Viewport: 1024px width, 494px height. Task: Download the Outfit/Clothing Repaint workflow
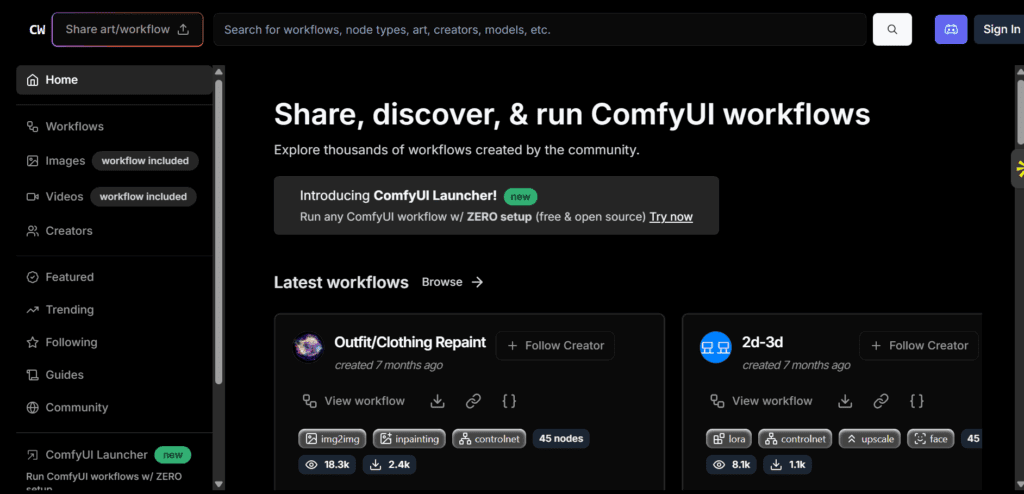tap(437, 401)
